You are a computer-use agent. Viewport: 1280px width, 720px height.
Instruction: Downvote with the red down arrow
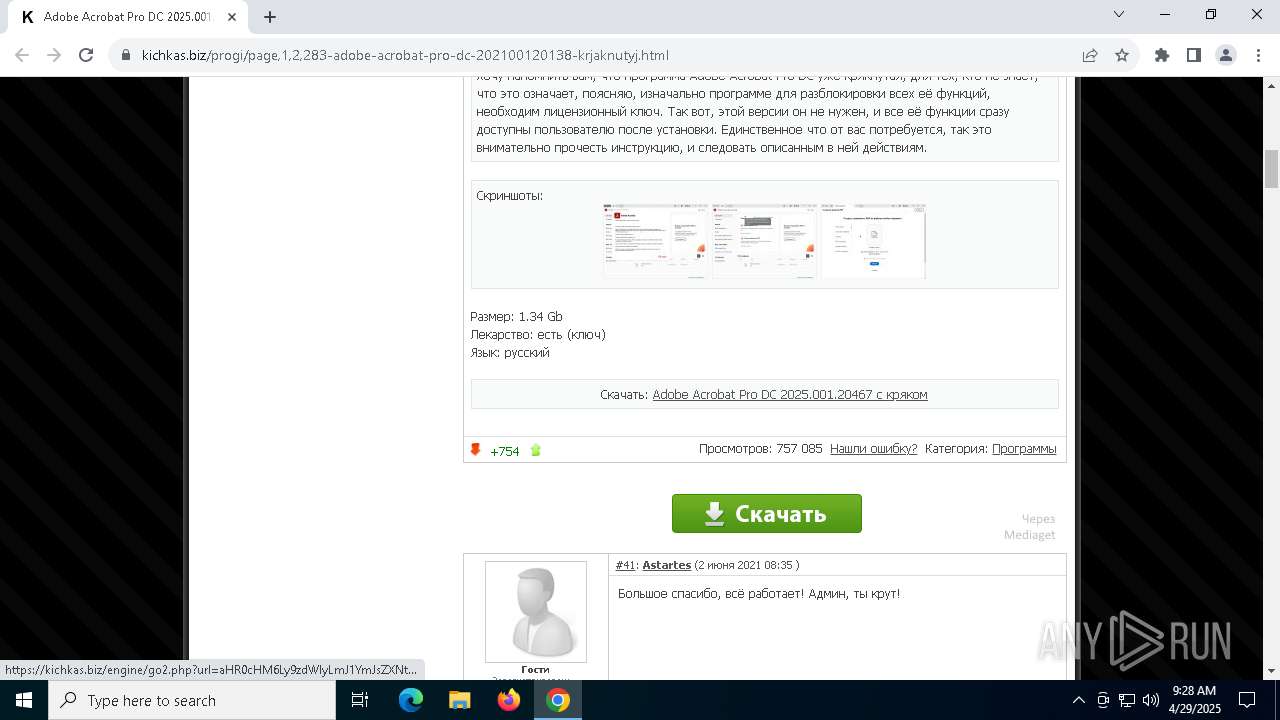(x=475, y=450)
